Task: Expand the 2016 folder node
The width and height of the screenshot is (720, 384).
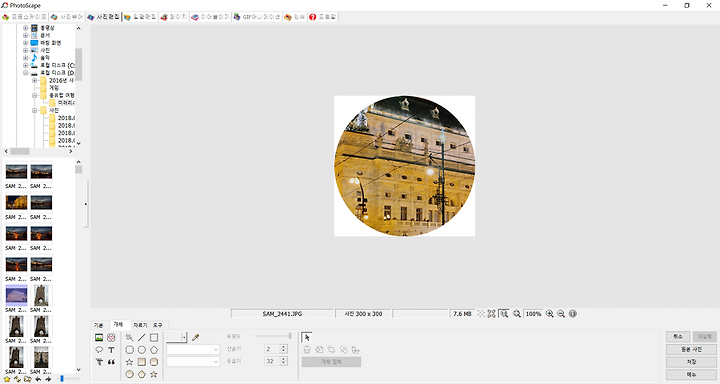Action: tap(34, 80)
